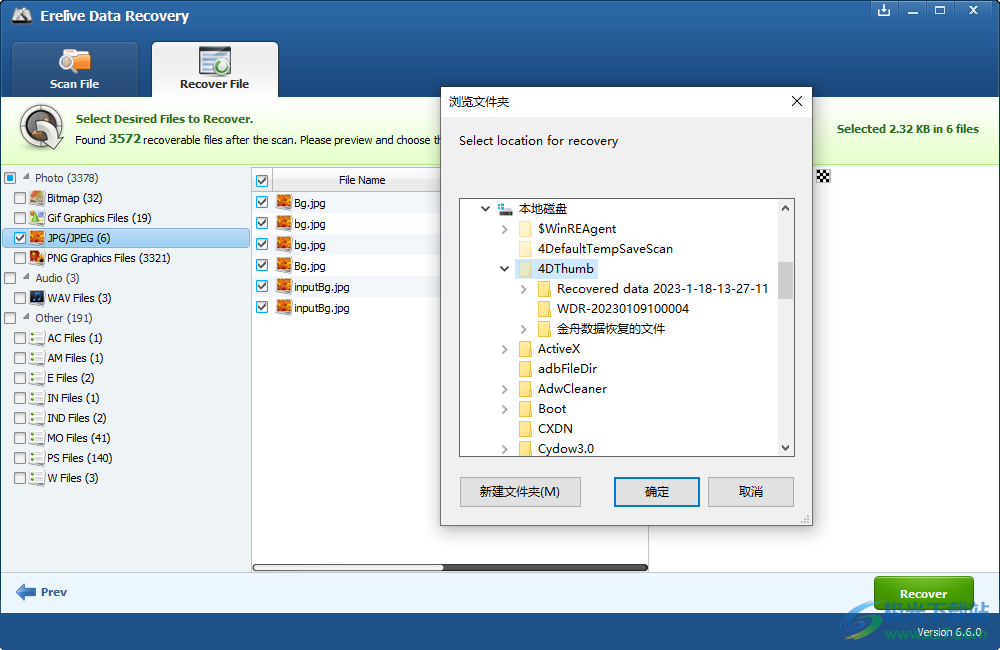Click the adbFileDir folder icon
This screenshot has width=1000, height=650.
[525, 369]
